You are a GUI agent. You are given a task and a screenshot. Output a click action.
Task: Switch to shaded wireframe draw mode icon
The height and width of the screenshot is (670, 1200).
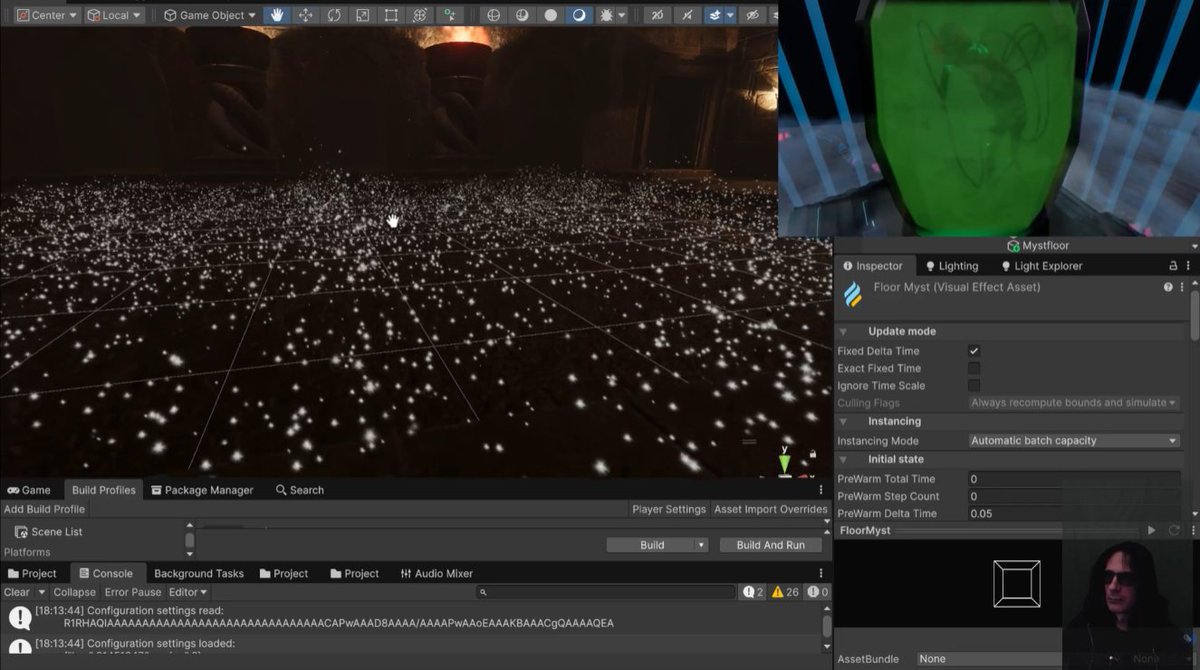click(x=522, y=15)
